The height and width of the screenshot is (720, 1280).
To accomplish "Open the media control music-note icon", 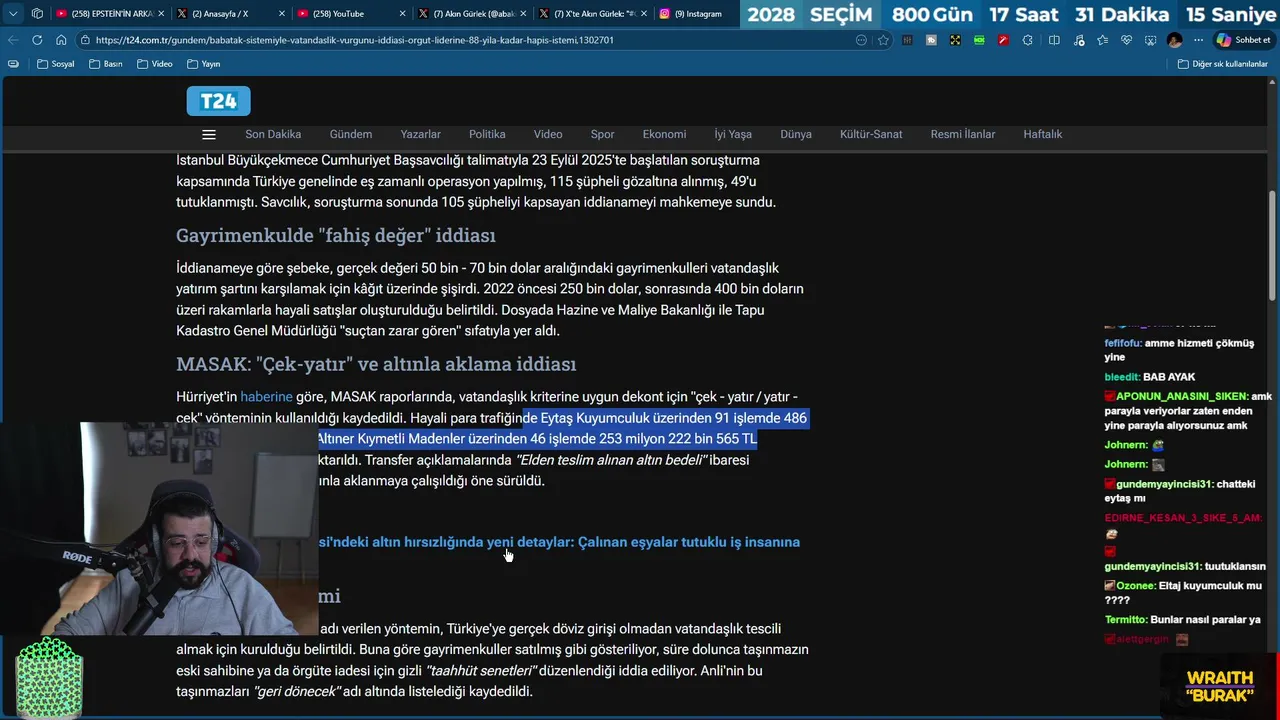I will pyautogui.click(x=1078, y=40).
